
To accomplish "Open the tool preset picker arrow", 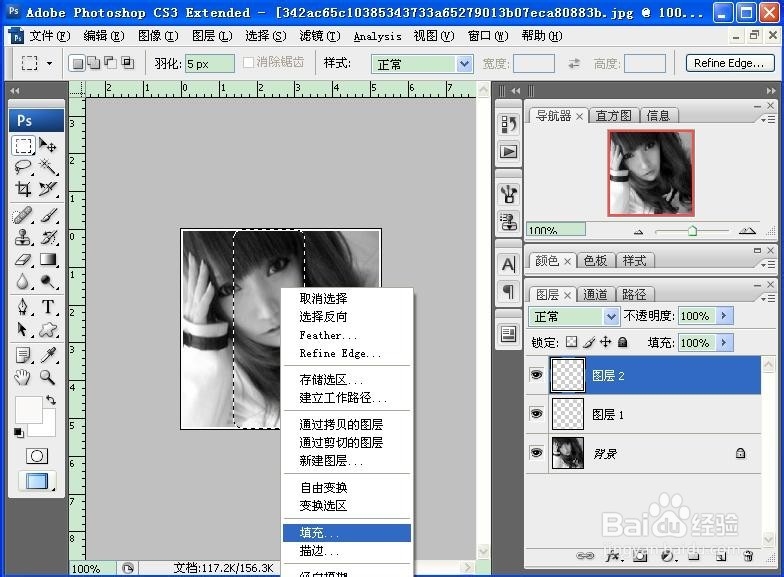I will click(49, 64).
